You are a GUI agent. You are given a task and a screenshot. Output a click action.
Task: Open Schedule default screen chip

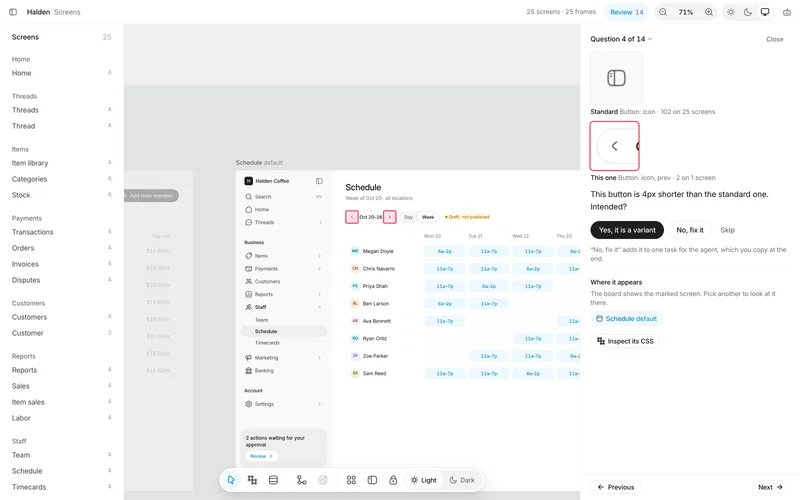[x=627, y=319]
